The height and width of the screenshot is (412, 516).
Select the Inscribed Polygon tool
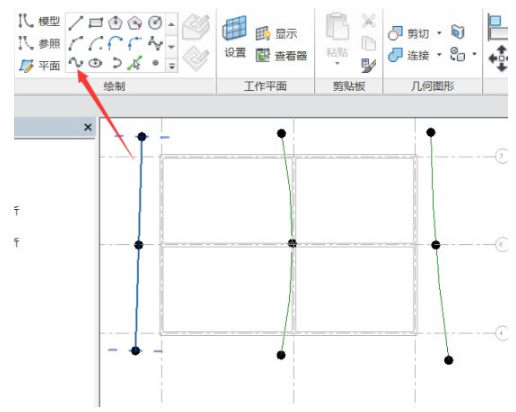point(115,23)
